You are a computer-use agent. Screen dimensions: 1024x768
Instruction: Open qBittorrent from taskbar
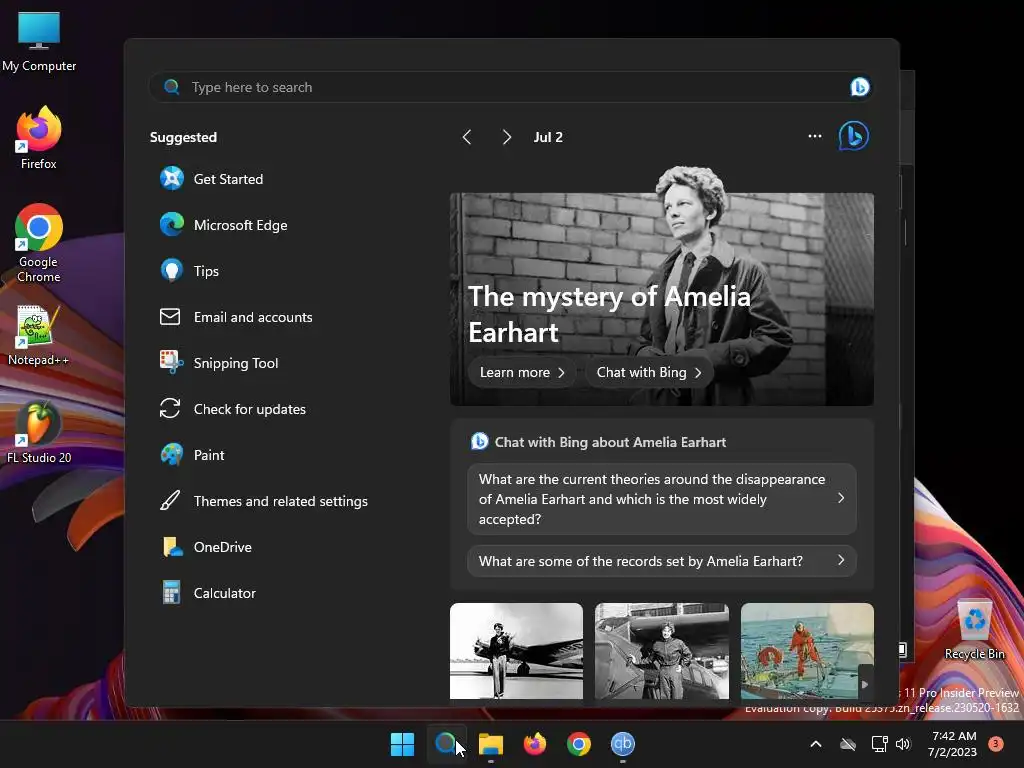click(622, 744)
